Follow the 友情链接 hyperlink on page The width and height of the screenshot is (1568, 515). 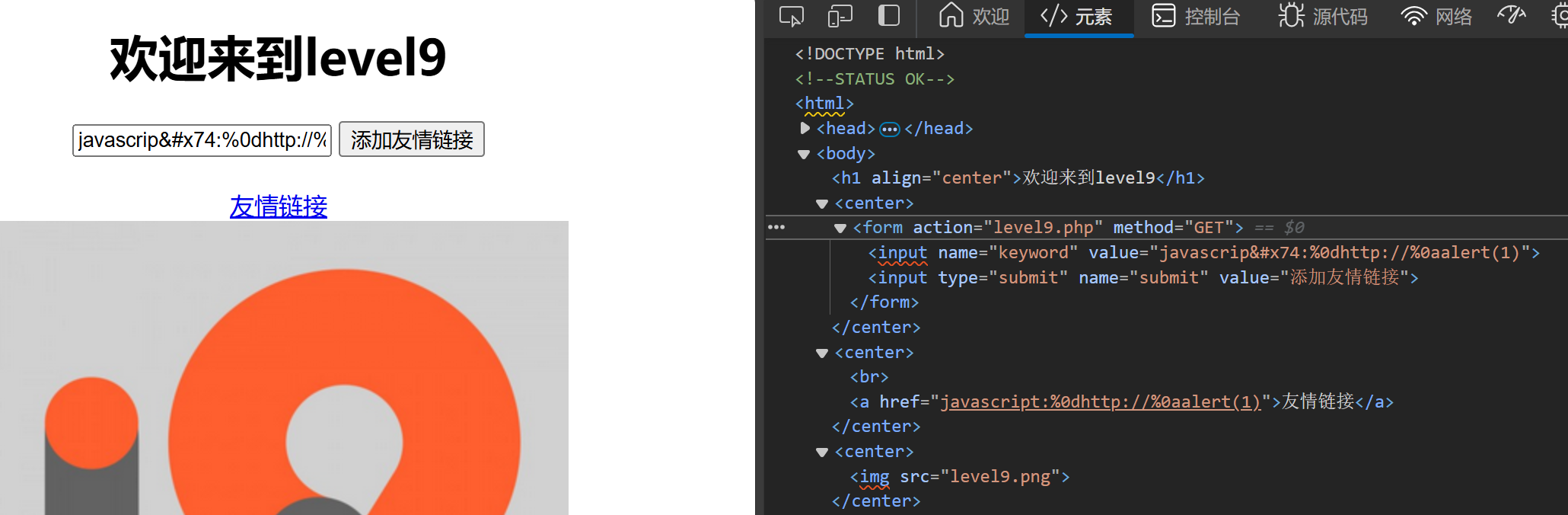click(279, 206)
